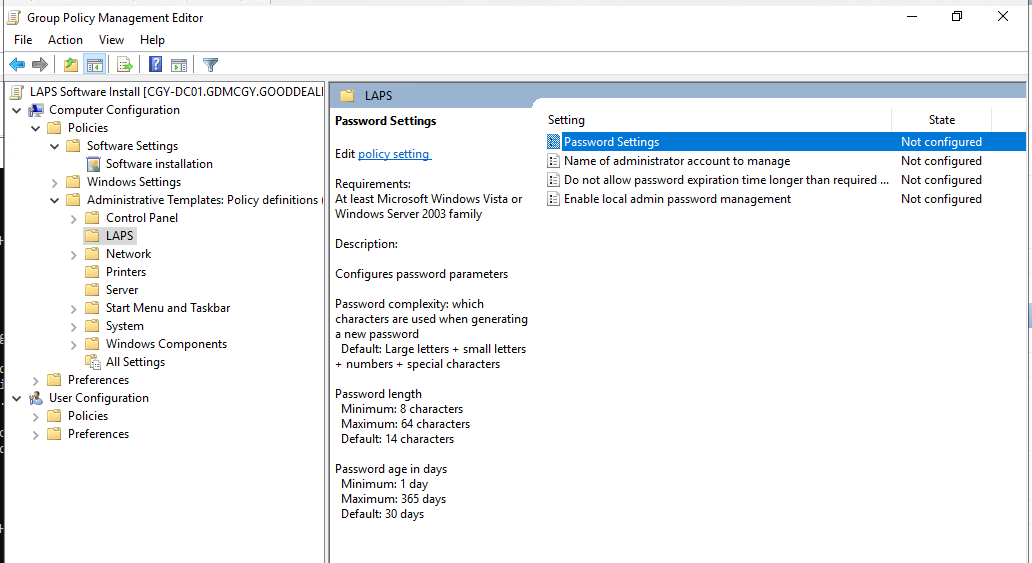Click the Software installation item icon
Viewport: 1032px width, 563px height.
coord(93,164)
